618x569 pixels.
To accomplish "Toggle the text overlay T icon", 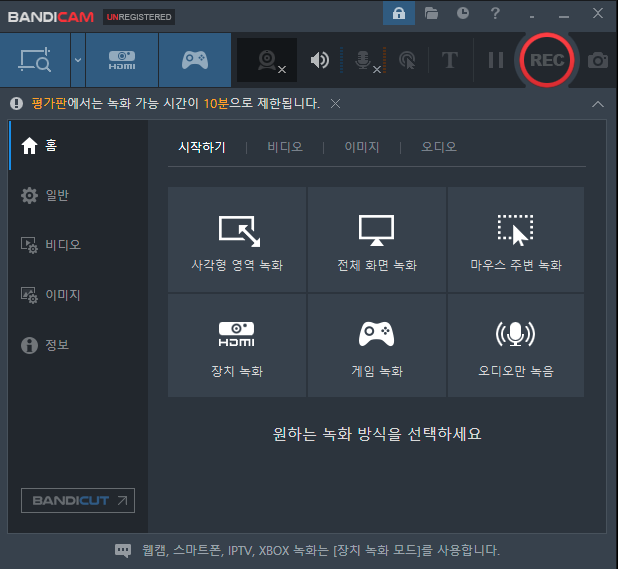I will click(450, 60).
